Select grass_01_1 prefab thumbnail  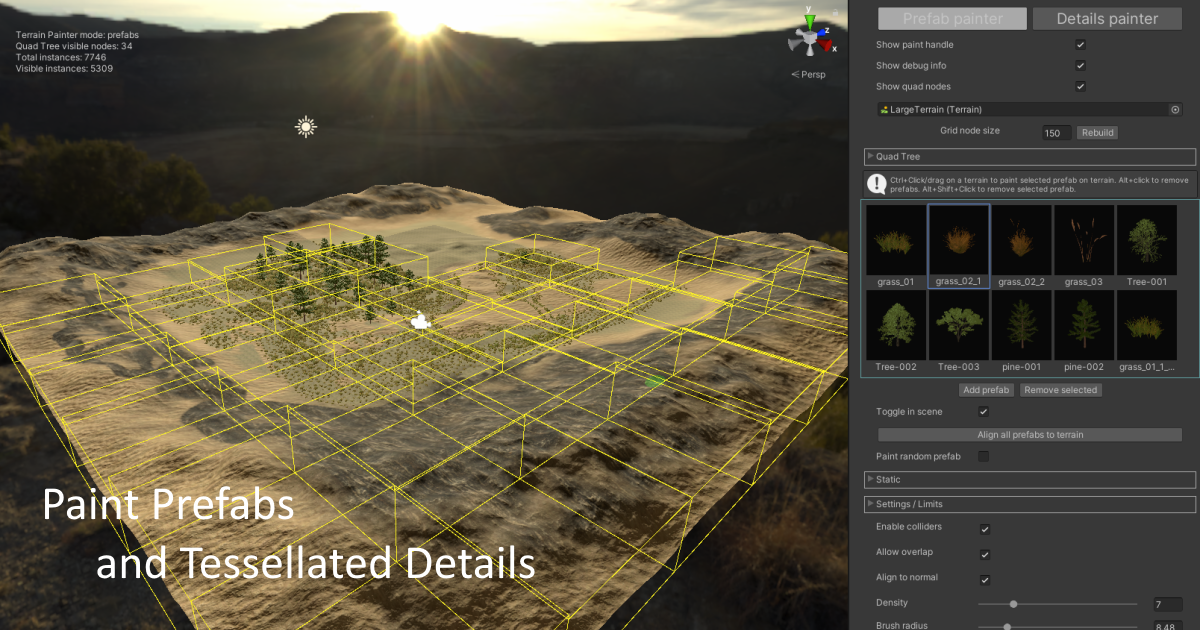(x=1147, y=332)
